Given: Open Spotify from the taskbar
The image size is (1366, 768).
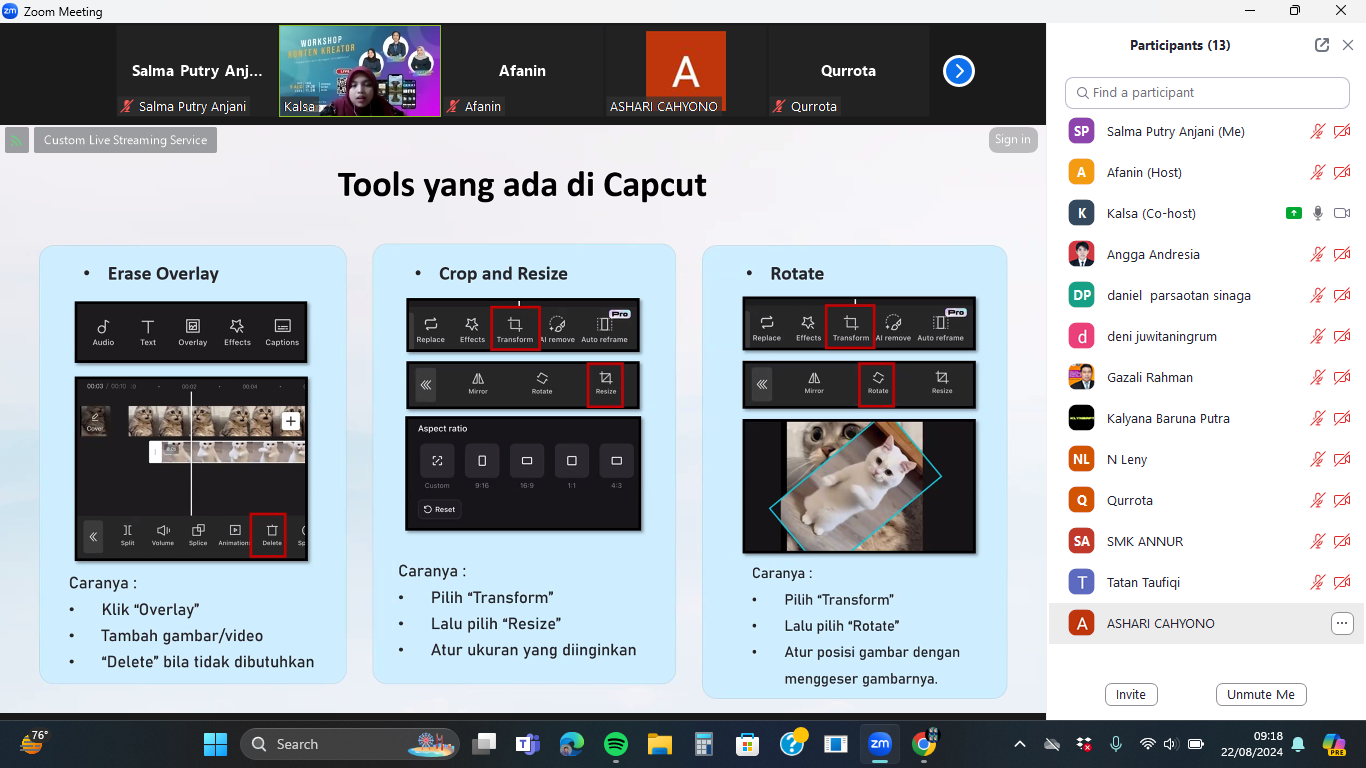Looking at the screenshot, I should click(x=615, y=744).
